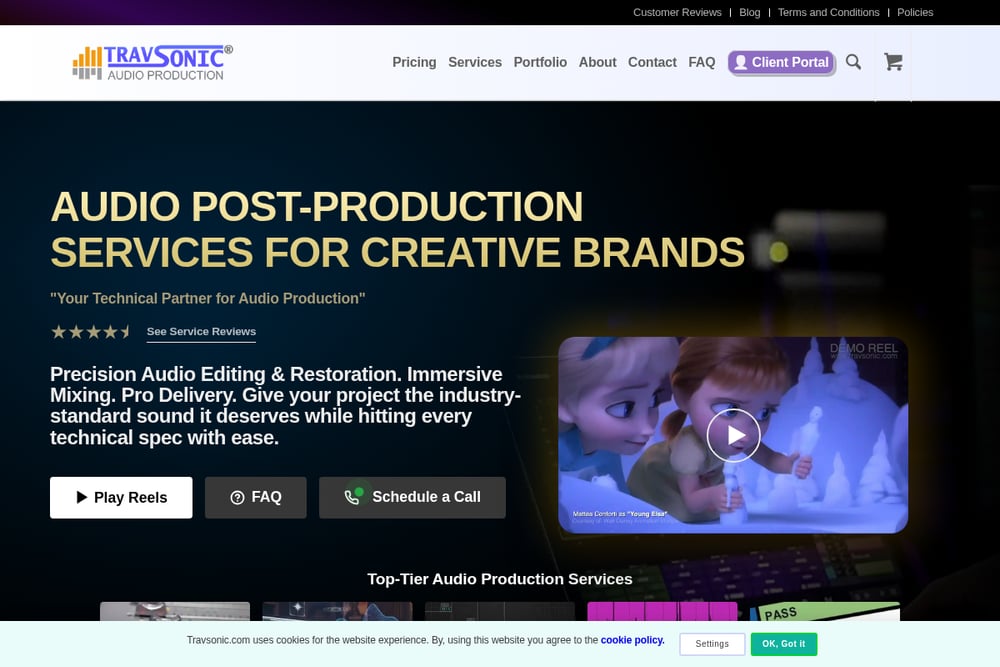The image size is (1000, 667).
Task: Play the demo reel video
Action: tap(733, 435)
